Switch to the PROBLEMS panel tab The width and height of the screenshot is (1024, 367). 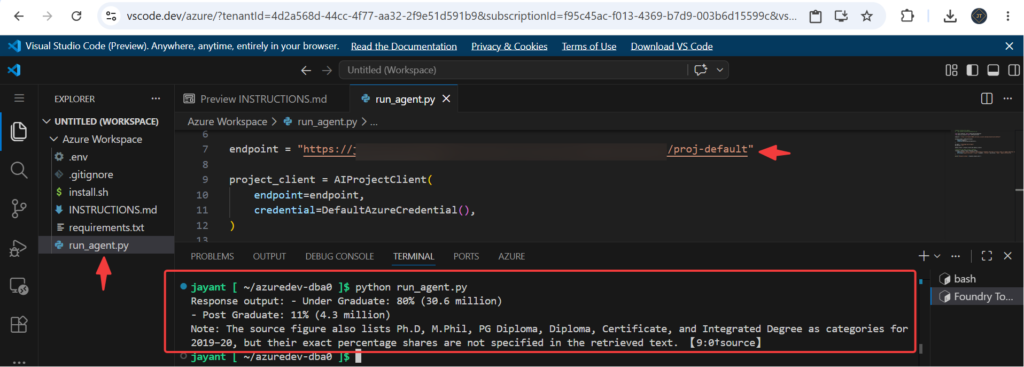coord(212,257)
